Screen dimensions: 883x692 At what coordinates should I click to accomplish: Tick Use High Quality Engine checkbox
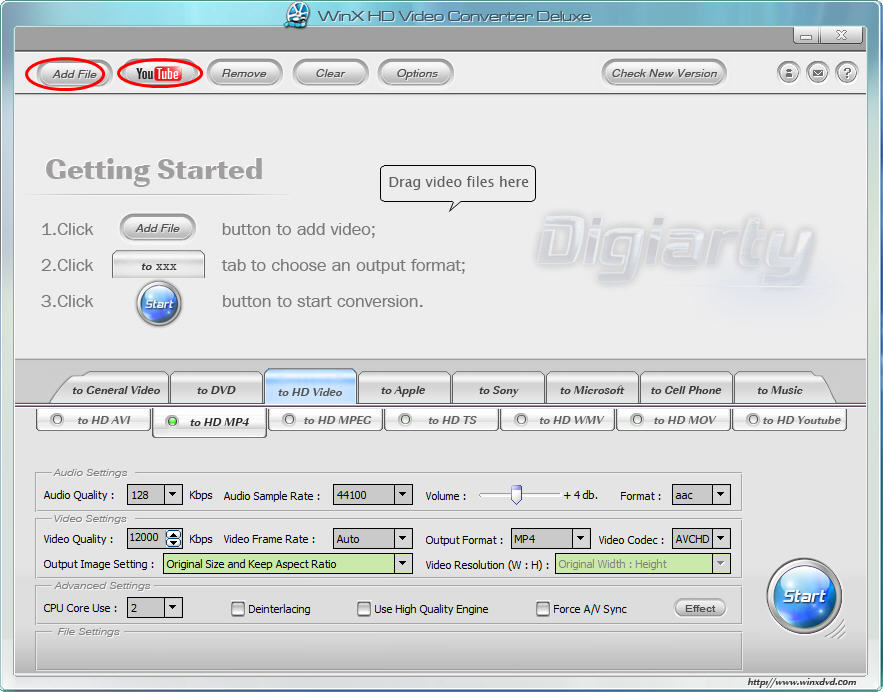pyautogui.click(x=364, y=608)
